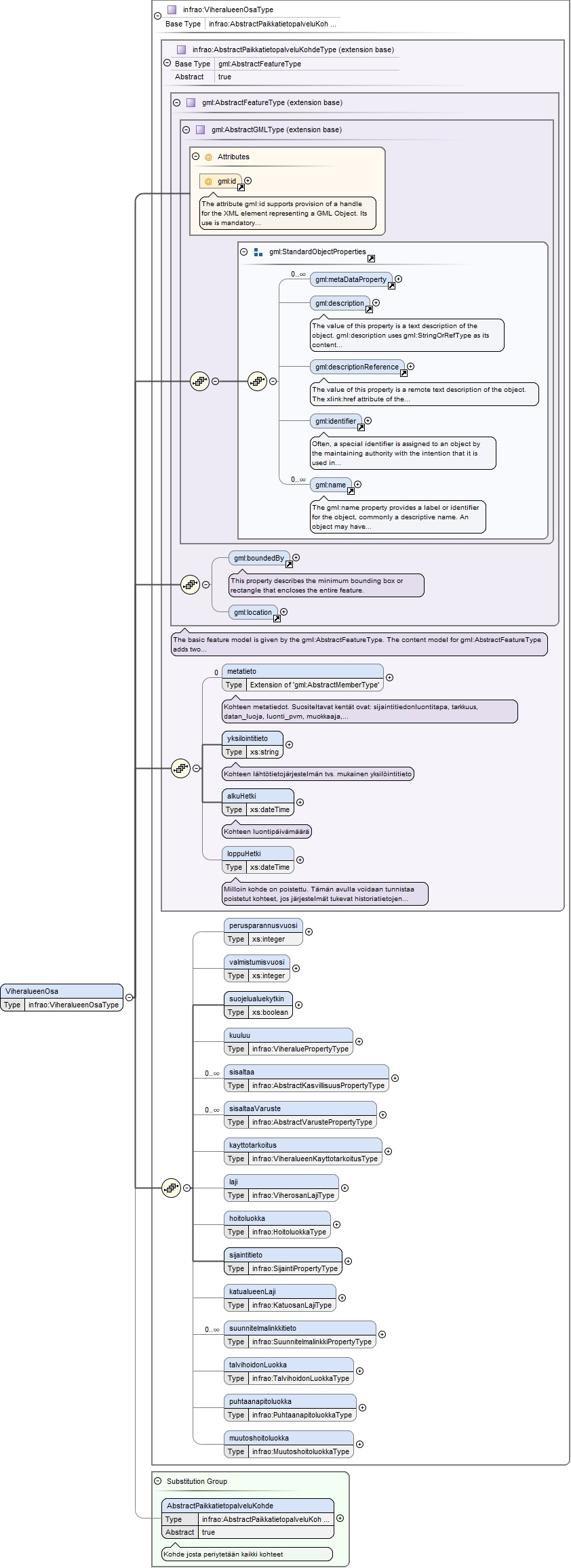Select sequence compositor beside laji element

click(x=171, y=1188)
